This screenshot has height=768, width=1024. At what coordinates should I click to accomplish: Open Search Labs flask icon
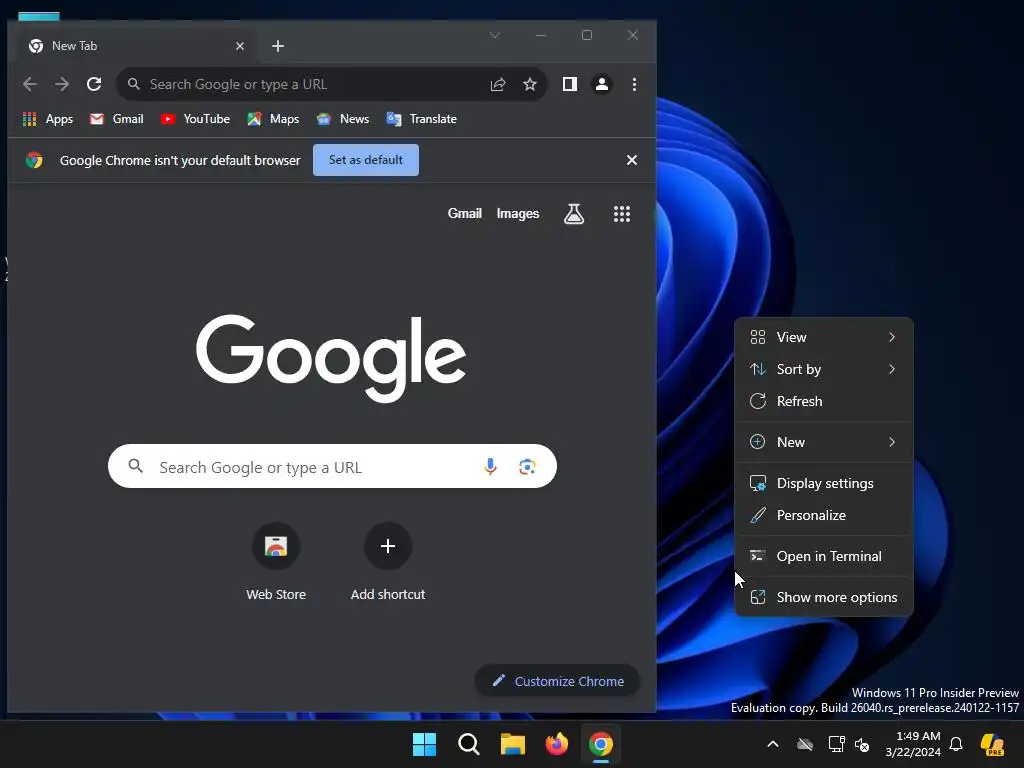[x=574, y=214]
